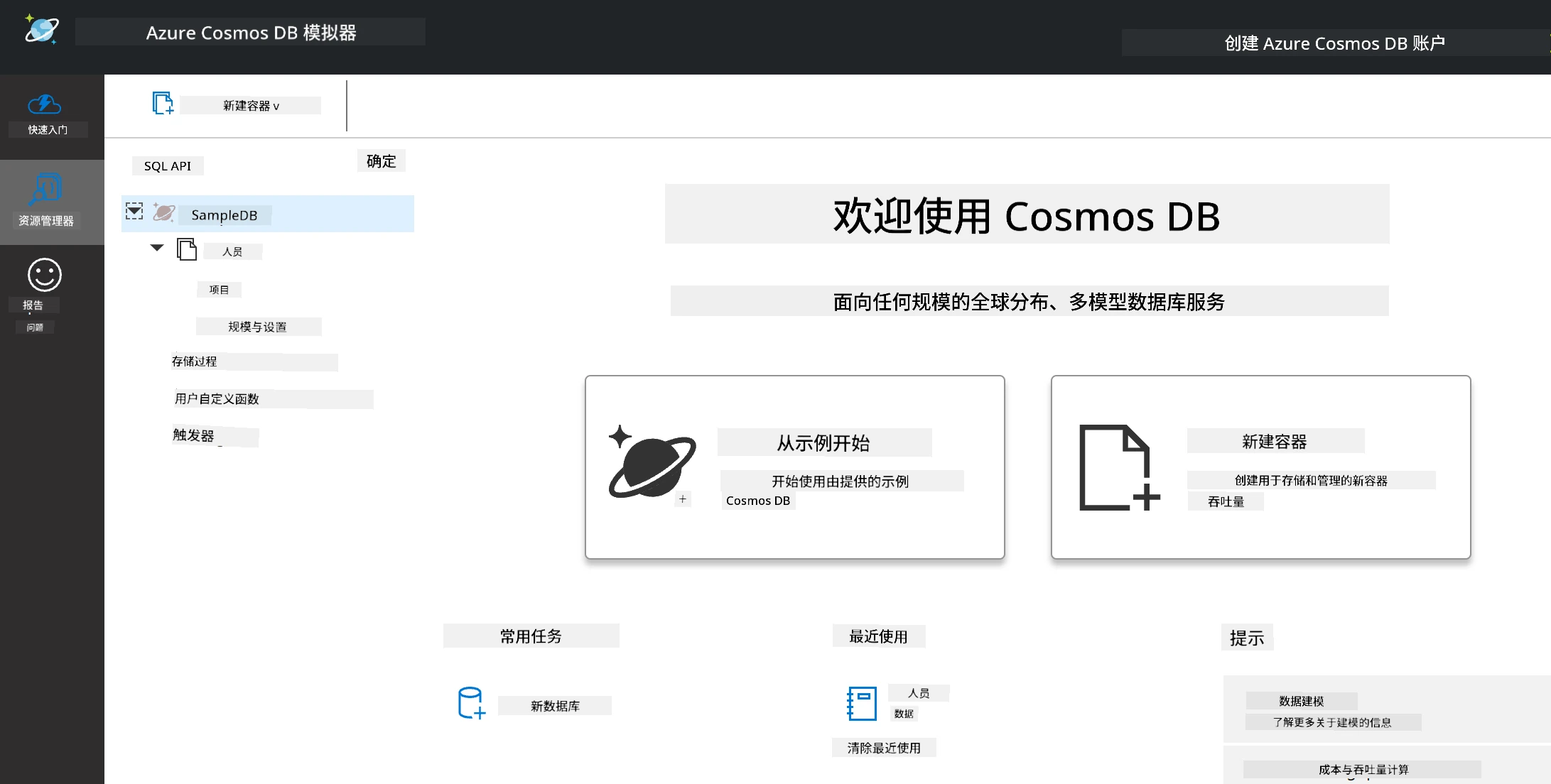The width and height of the screenshot is (1551, 784).
Task: Click the new document icon in 新建容器 card
Action: coord(1119,467)
